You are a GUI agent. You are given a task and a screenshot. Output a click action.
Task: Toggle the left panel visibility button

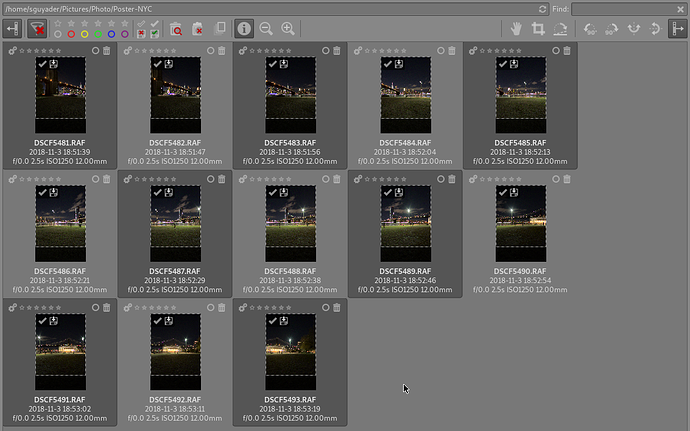point(14,29)
